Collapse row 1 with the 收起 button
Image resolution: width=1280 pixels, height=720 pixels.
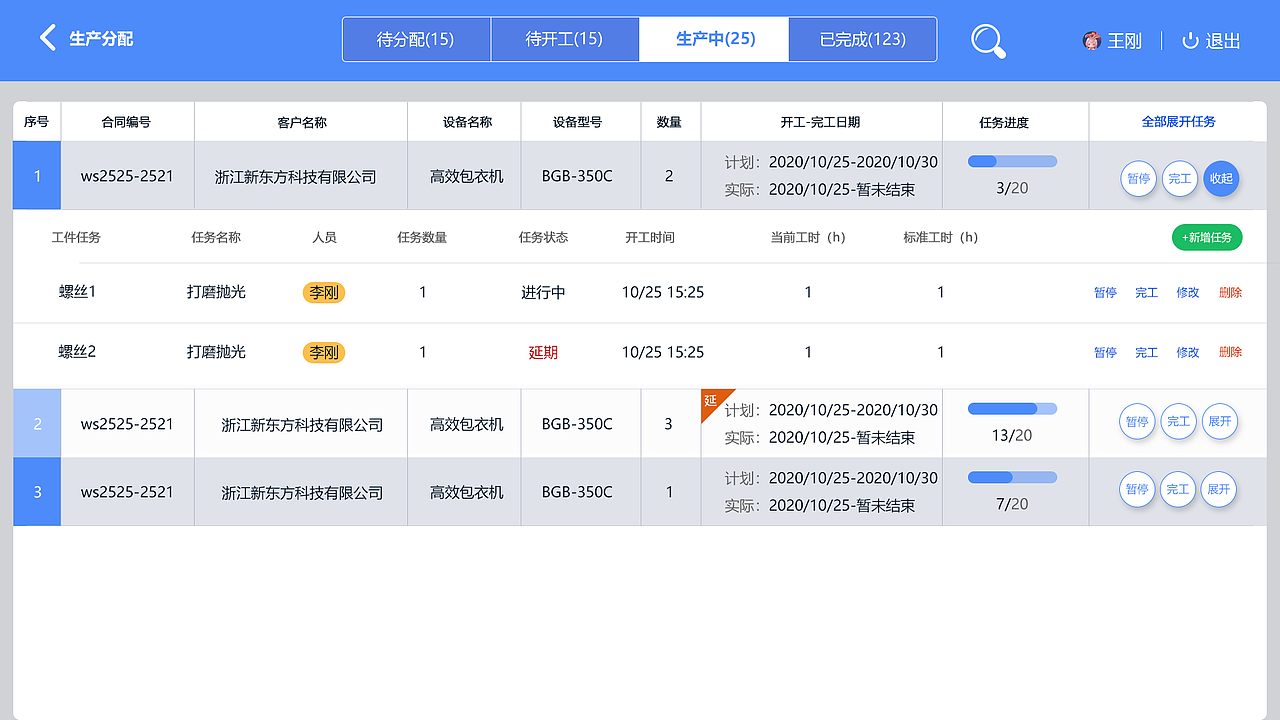point(1221,179)
